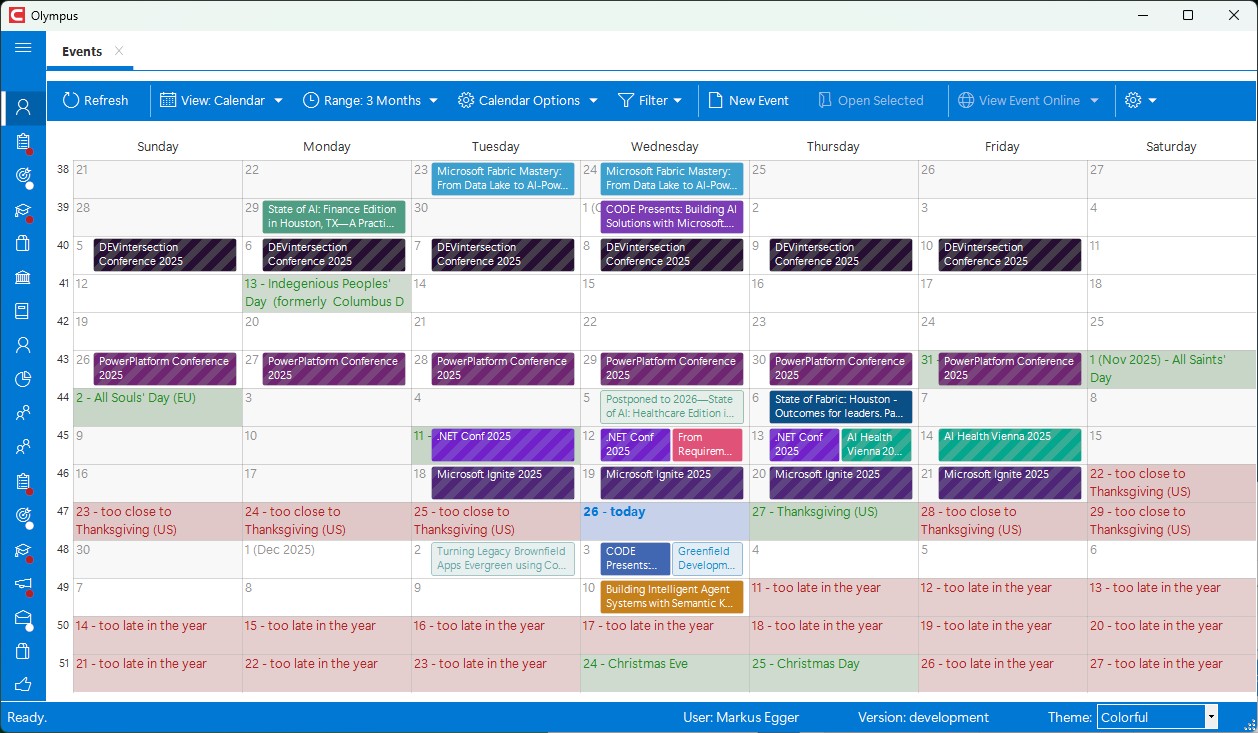Screen dimensions: 1258x733
Task: Click the open envelope sidebar icon
Action: pos(23,619)
